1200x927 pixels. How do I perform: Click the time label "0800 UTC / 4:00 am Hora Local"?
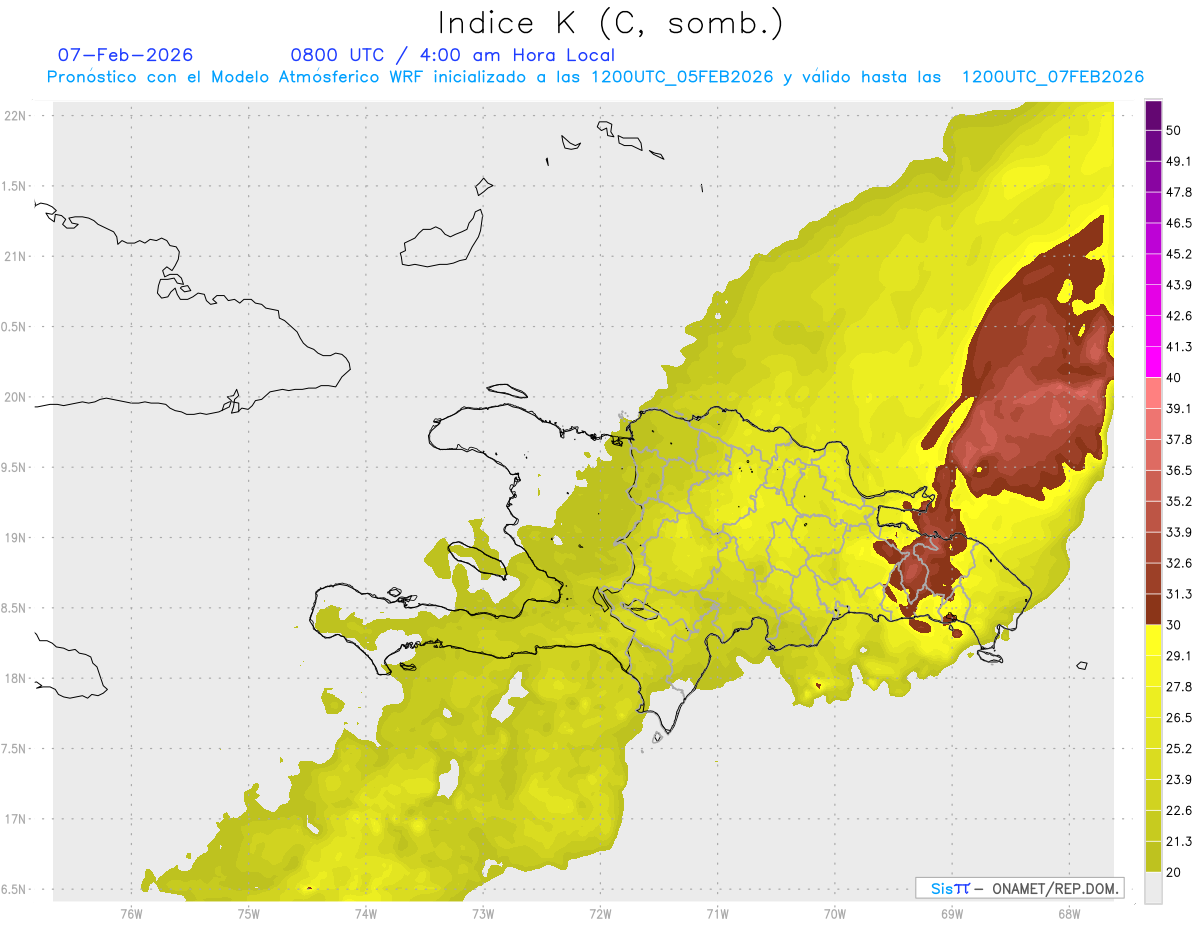coord(452,55)
